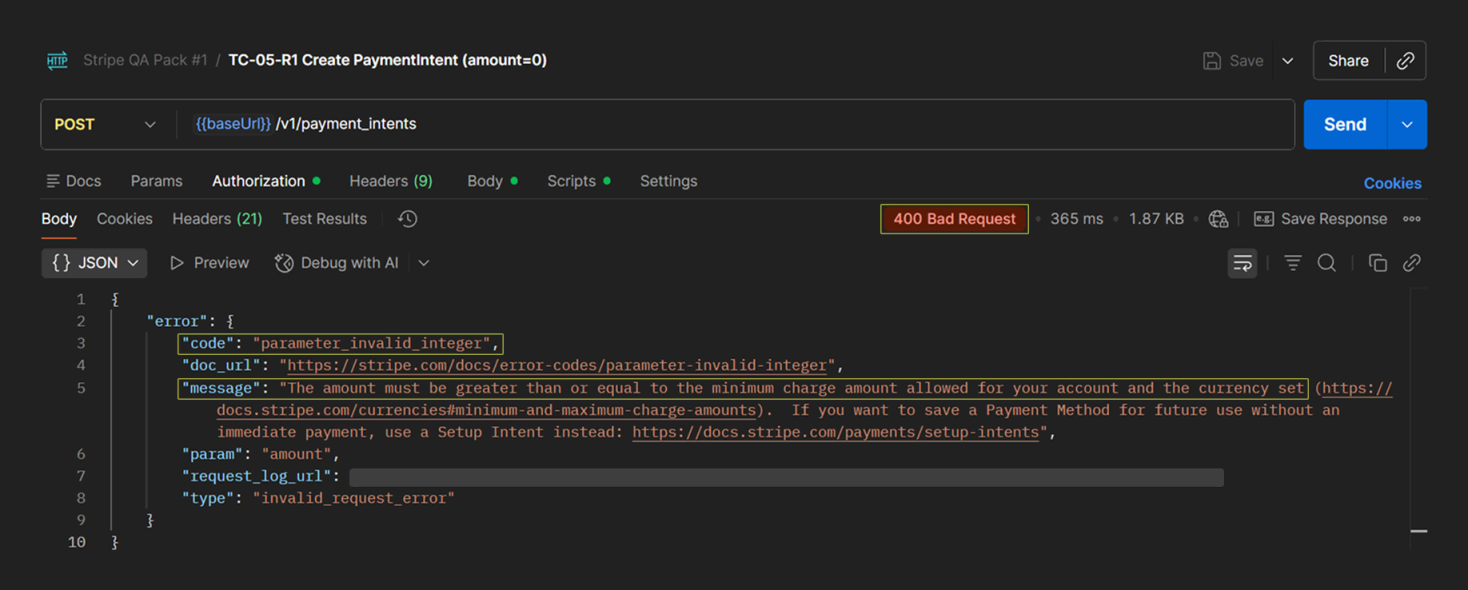Copy the request link icon beside Share

tap(1405, 61)
